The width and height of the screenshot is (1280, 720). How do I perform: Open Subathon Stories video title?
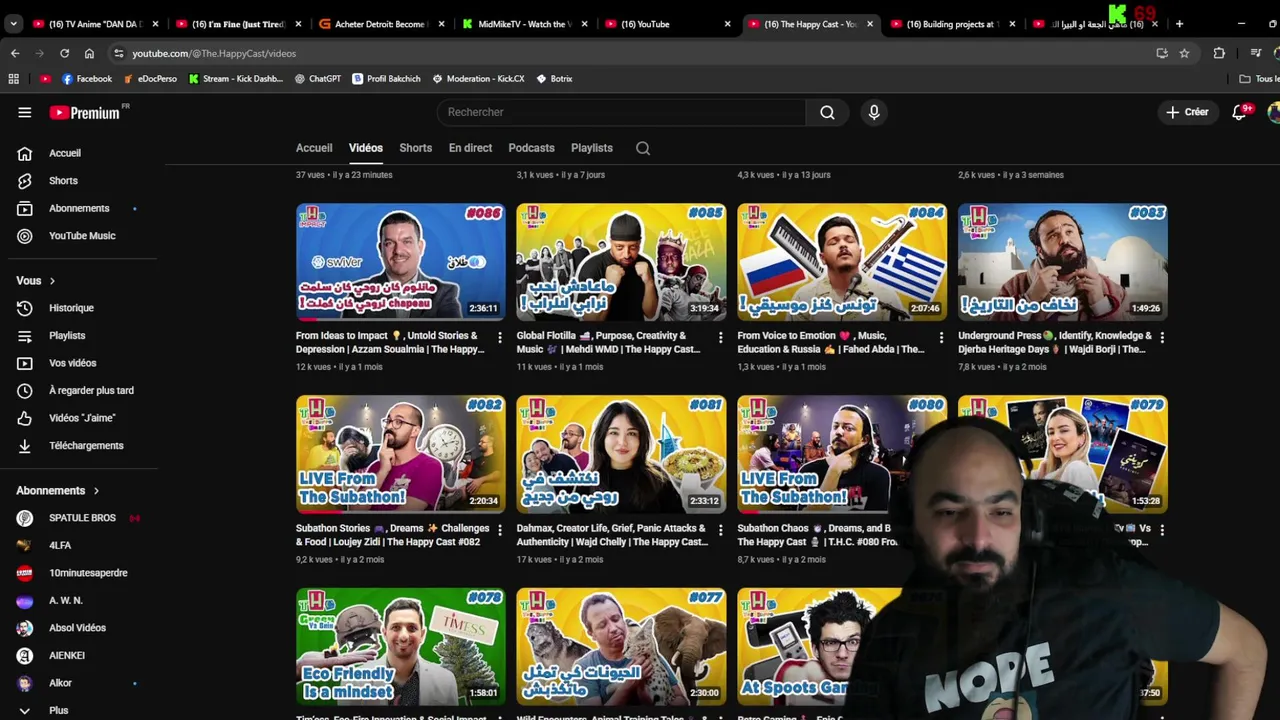pos(392,535)
